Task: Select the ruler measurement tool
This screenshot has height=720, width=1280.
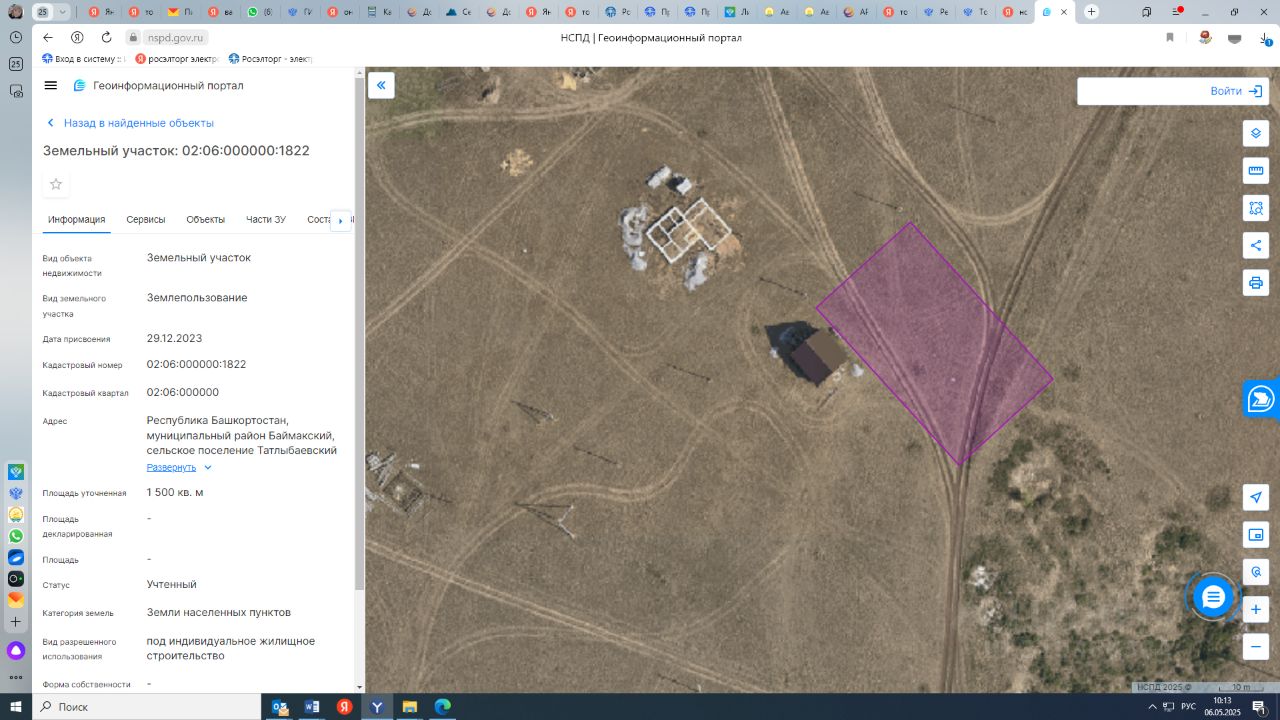Action: coord(1256,170)
